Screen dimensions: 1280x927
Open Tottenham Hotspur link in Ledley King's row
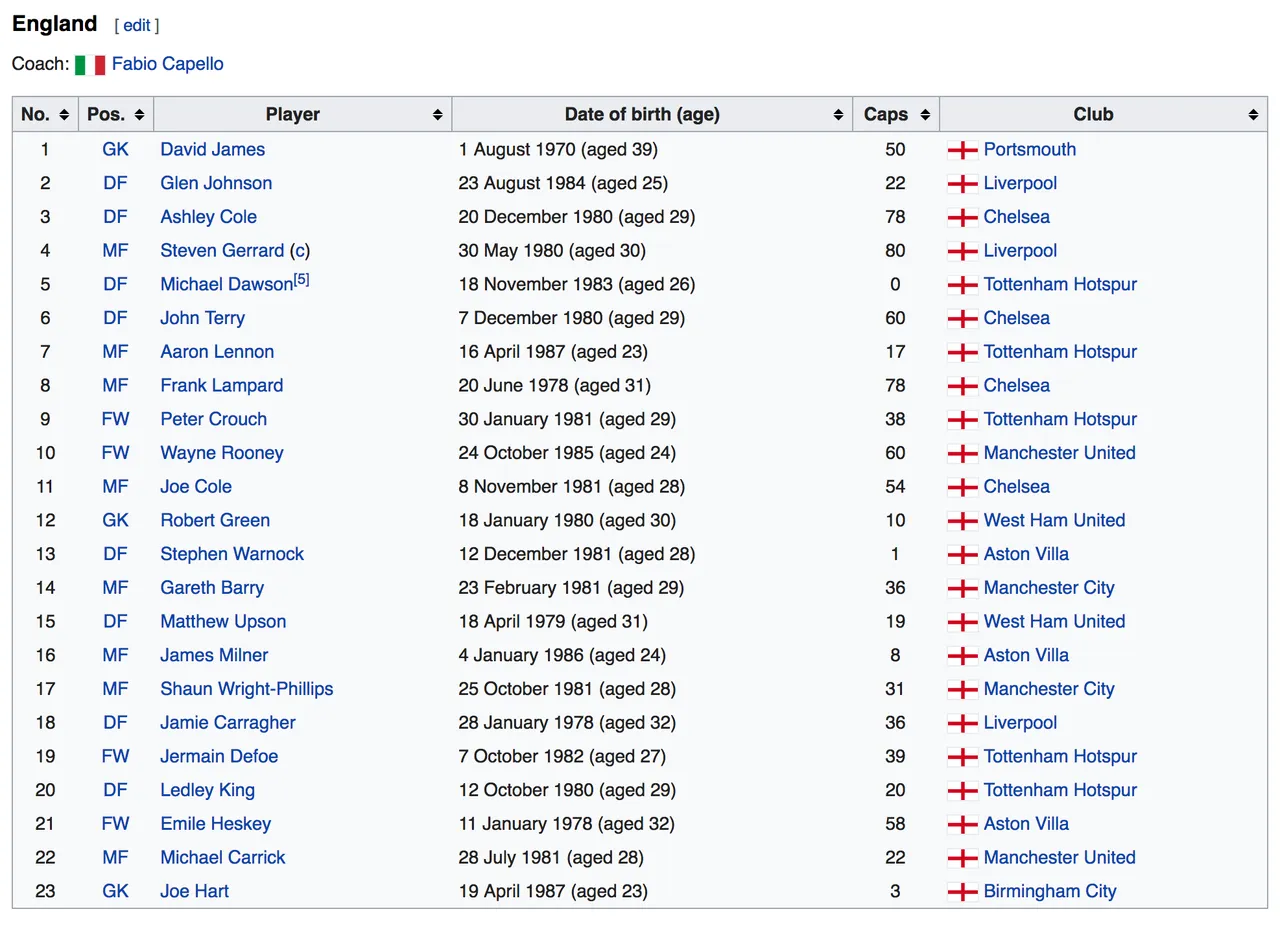click(x=1060, y=790)
